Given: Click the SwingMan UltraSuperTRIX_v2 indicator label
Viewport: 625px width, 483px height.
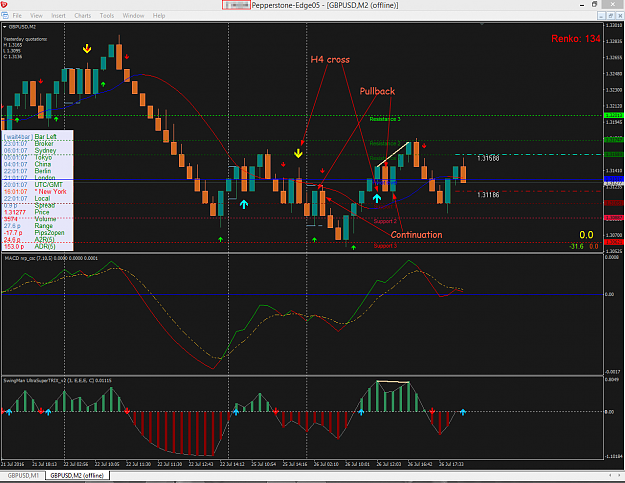Looking at the screenshot, I should click(57, 381).
